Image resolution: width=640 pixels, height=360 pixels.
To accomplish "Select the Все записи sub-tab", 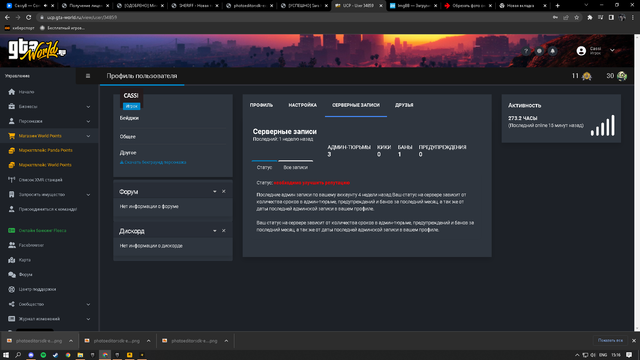I will [x=296, y=167].
